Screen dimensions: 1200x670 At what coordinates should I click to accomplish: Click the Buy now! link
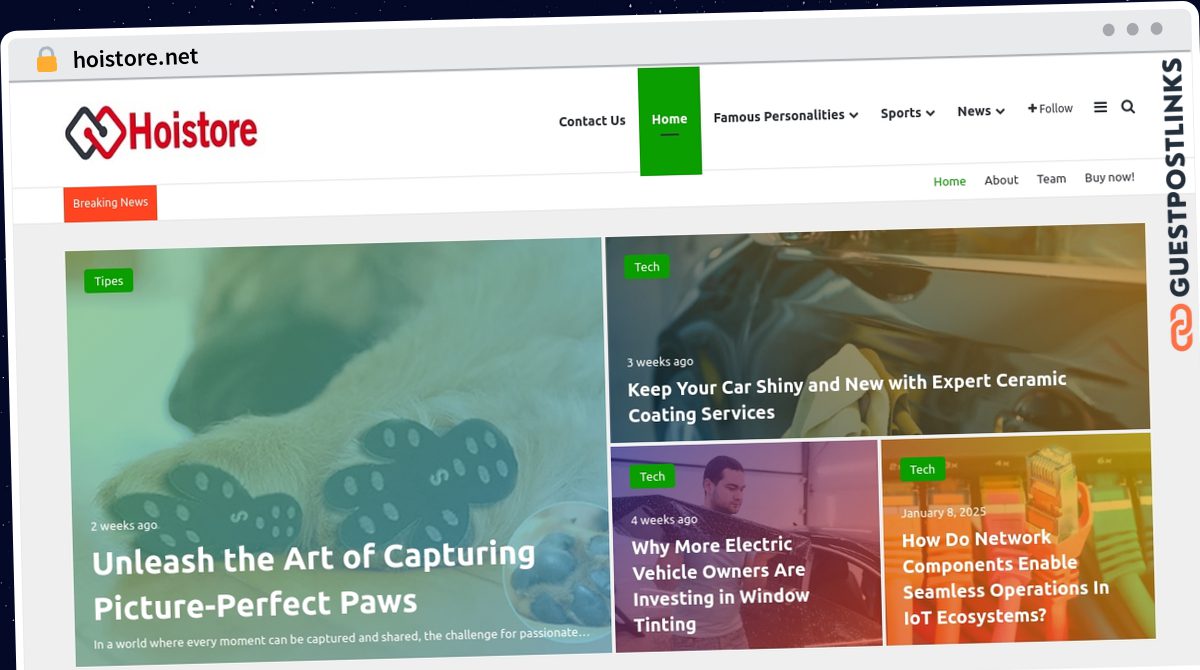[x=1109, y=177]
